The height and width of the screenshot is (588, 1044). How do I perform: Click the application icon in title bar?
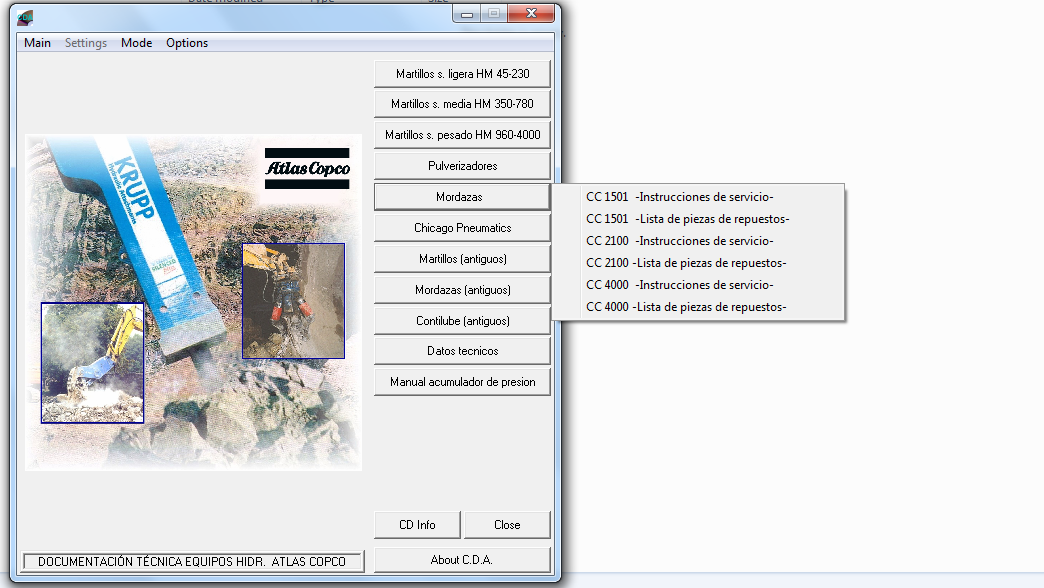coord(25,17)
